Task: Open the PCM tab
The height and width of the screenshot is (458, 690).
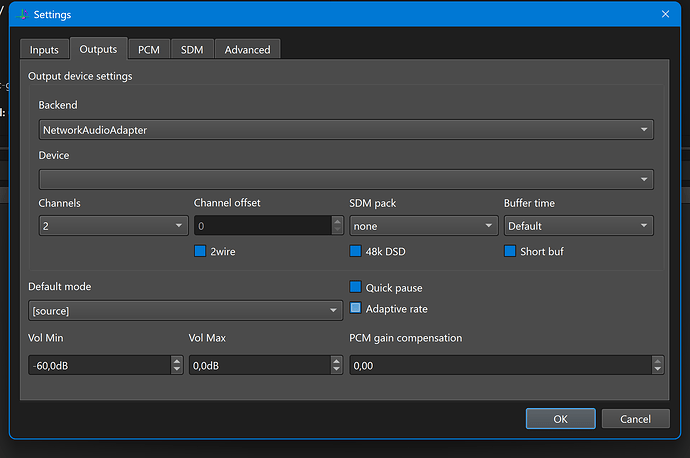Action: coord(148,49)
